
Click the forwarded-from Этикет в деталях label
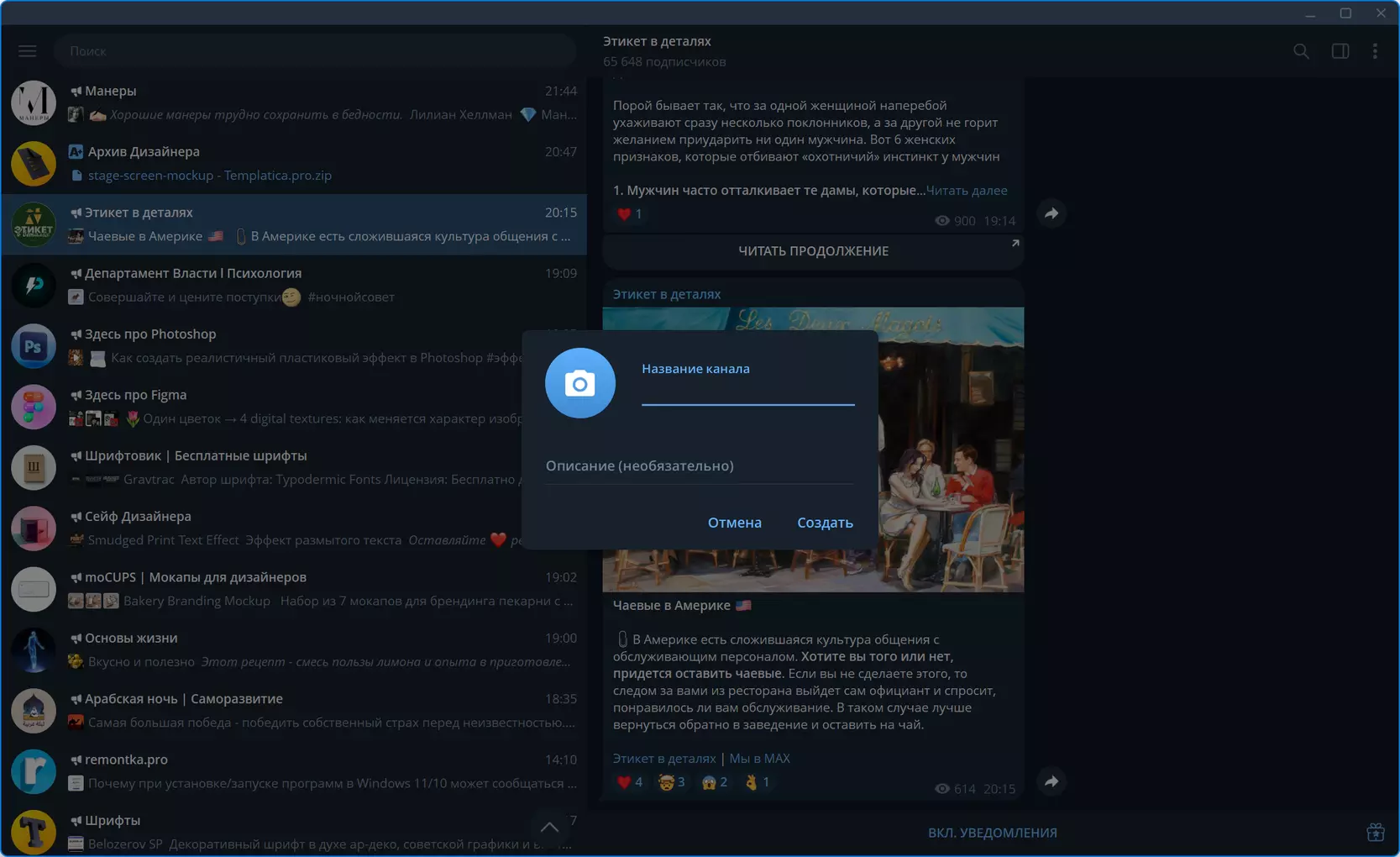(x=667, y=294)
